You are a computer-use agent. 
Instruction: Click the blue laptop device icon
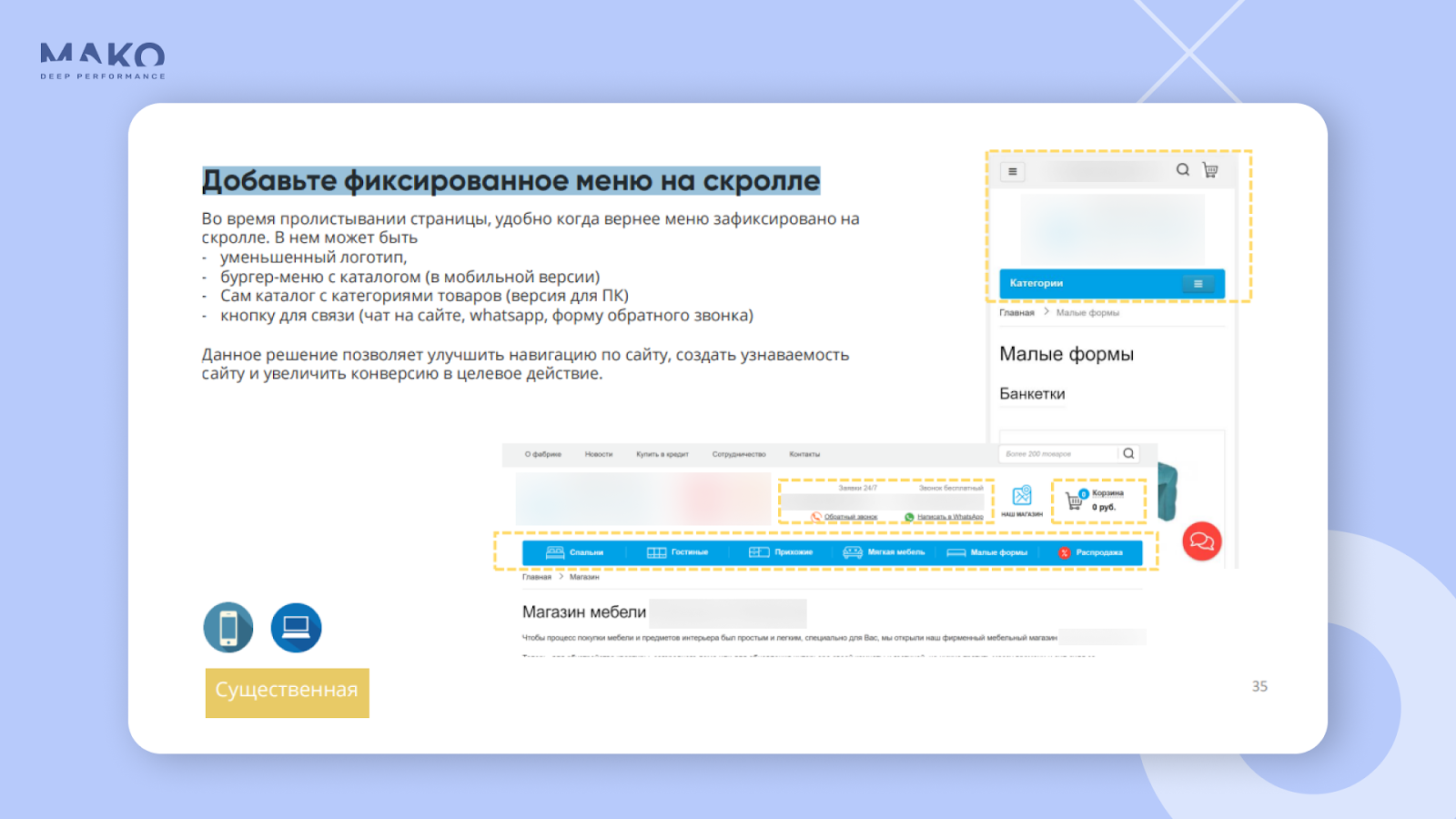click(x=296, y=628)
